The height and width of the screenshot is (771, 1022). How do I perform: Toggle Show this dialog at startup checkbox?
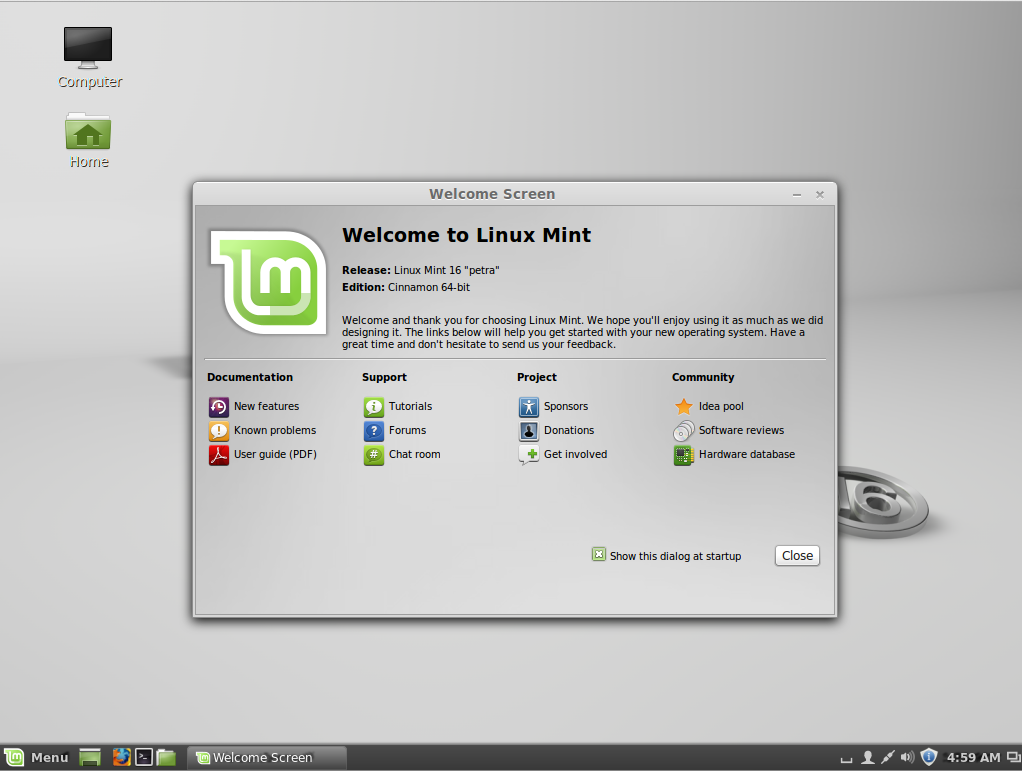click(x=598, y=555)
